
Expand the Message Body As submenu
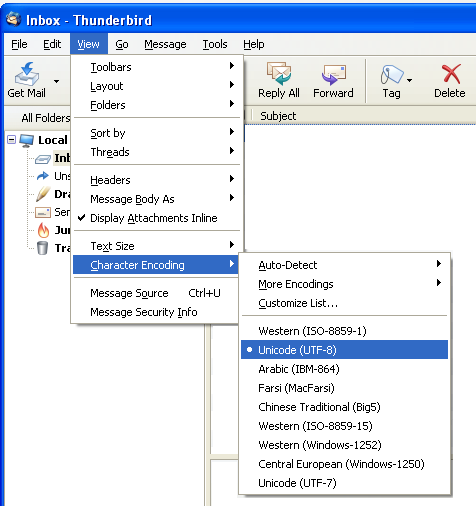[157, 199]
